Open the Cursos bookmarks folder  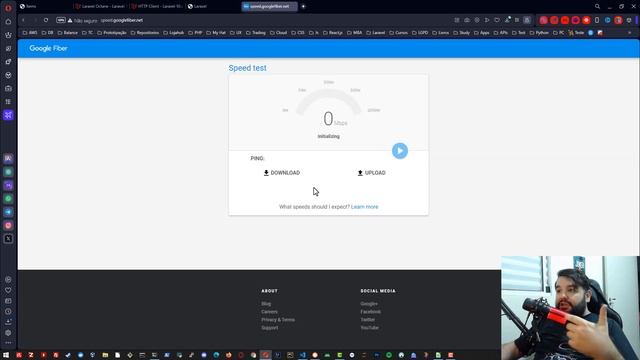pos(398,33)
